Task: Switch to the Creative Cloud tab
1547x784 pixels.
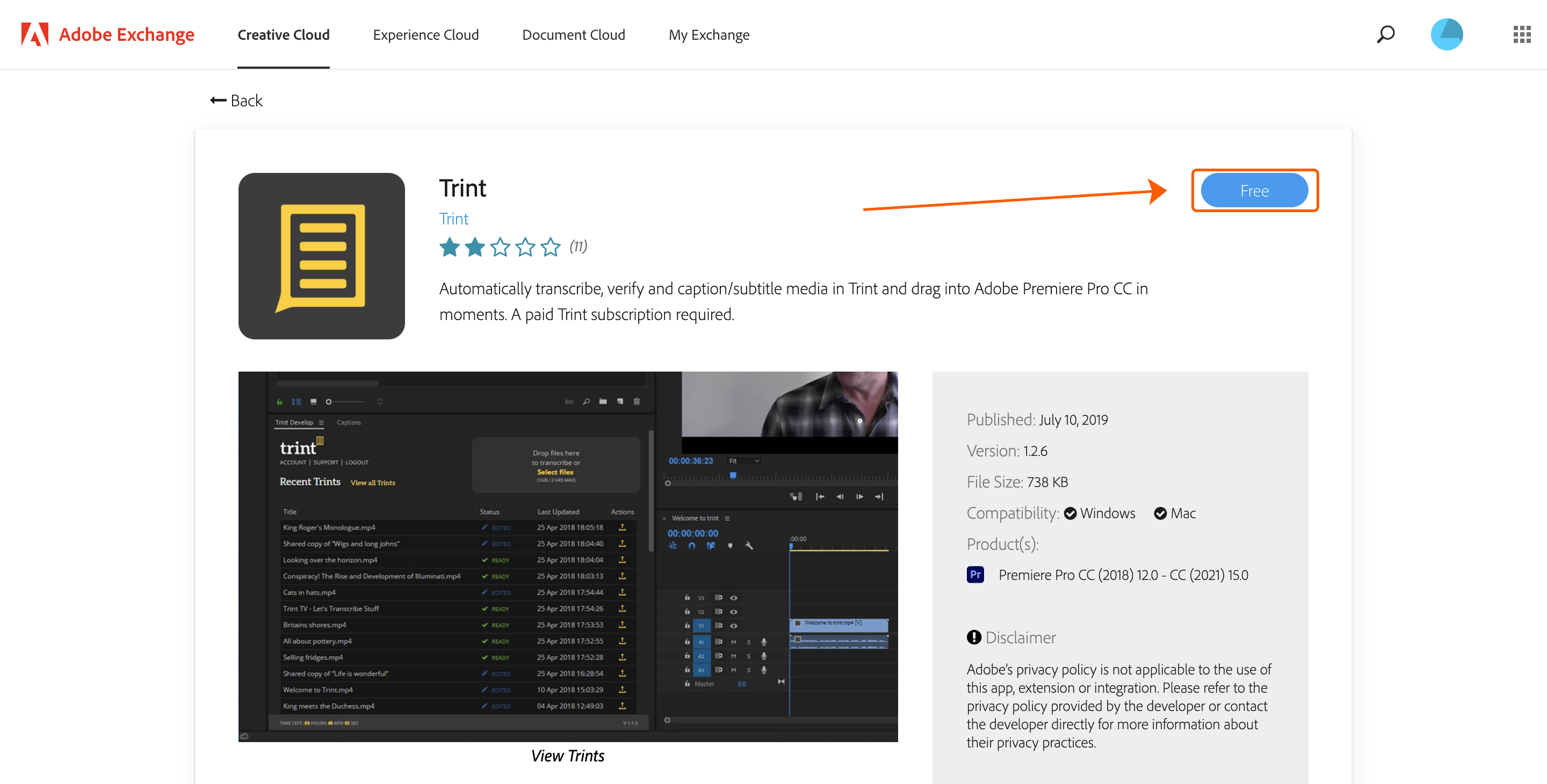Action: [x=284, y=35]
